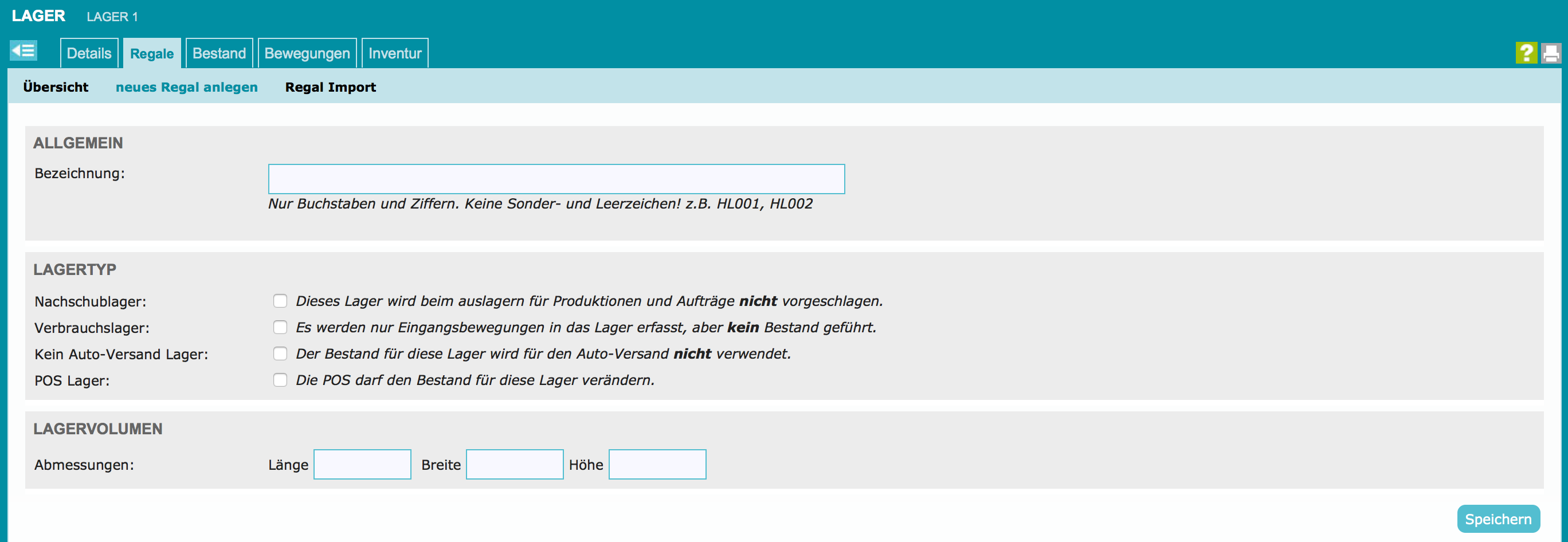Go to the Bewegungen tab

[x=307, y=53]
